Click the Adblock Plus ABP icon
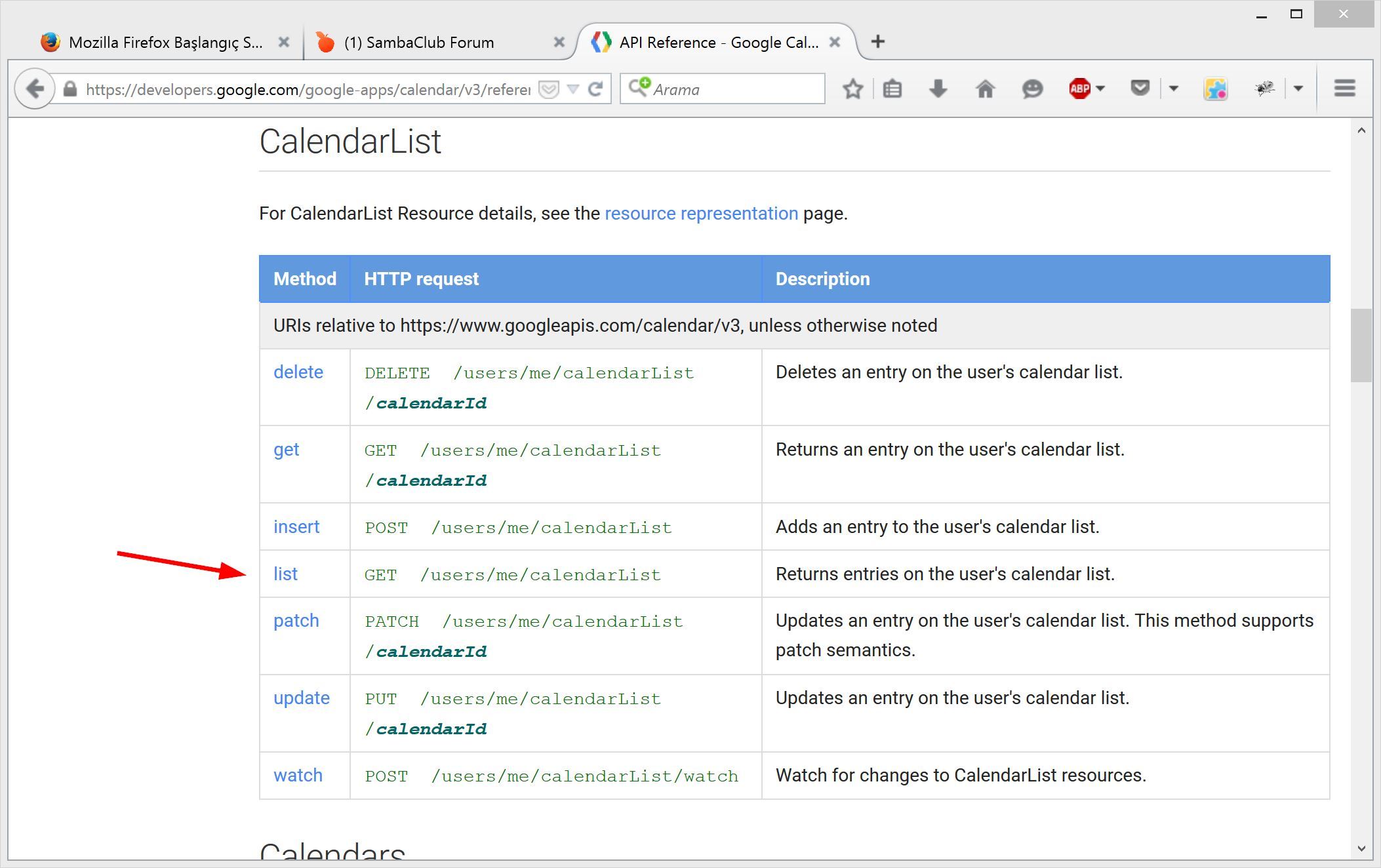The width and height of the screenshot is (1381, 868). tap(1079, 89)
